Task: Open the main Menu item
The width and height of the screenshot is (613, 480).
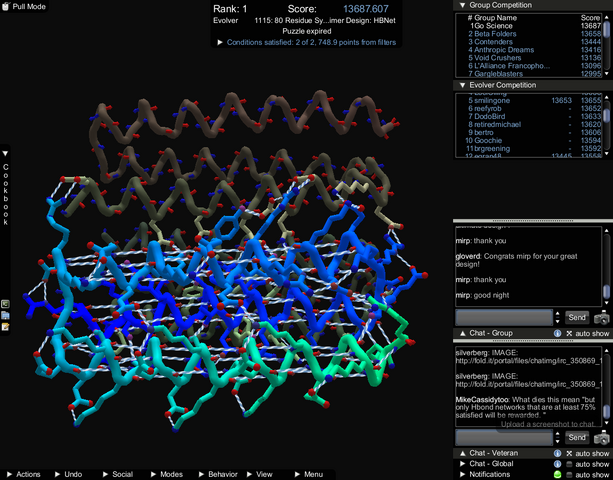Action: coord(309,474)
